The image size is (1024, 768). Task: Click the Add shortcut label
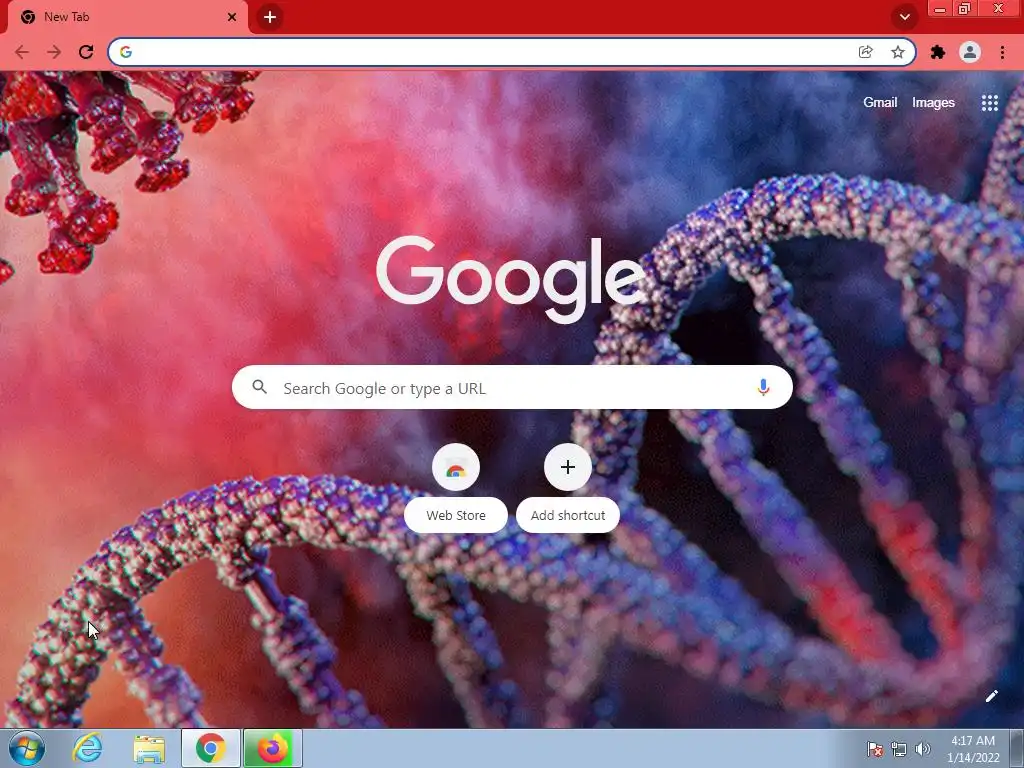tap(568, 515)
